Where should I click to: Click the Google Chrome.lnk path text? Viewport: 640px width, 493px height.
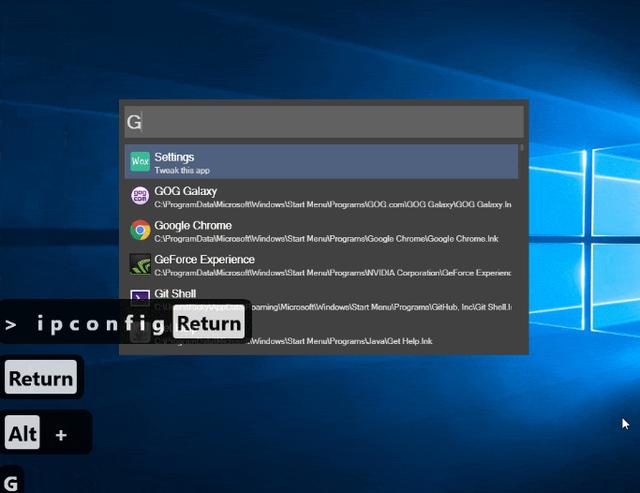coord(326,239)
